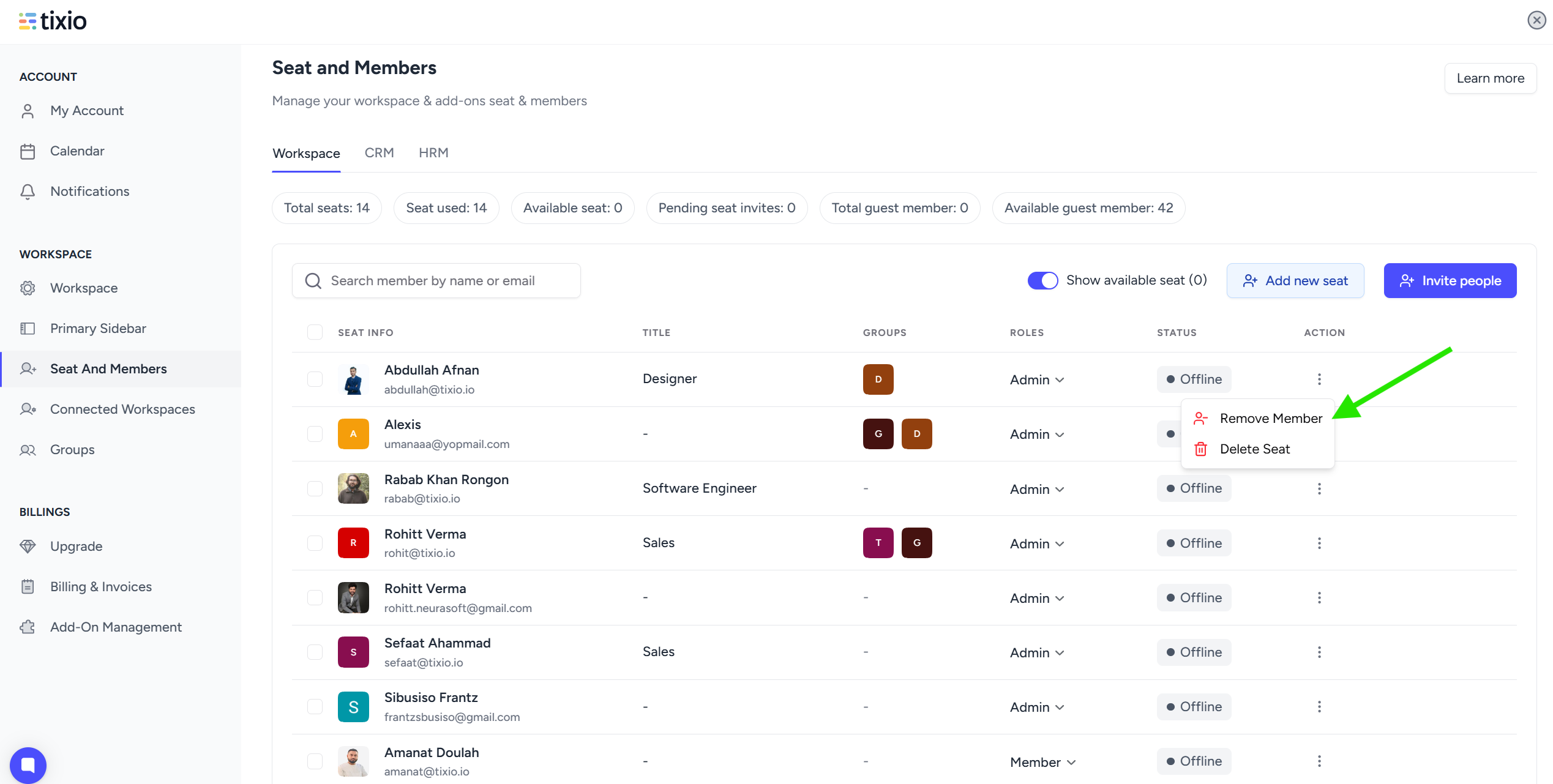The width and height of the screenshot is (1553, 784).
Task: Click the brown D group badge for Abdullah
Action: point(878,379)
